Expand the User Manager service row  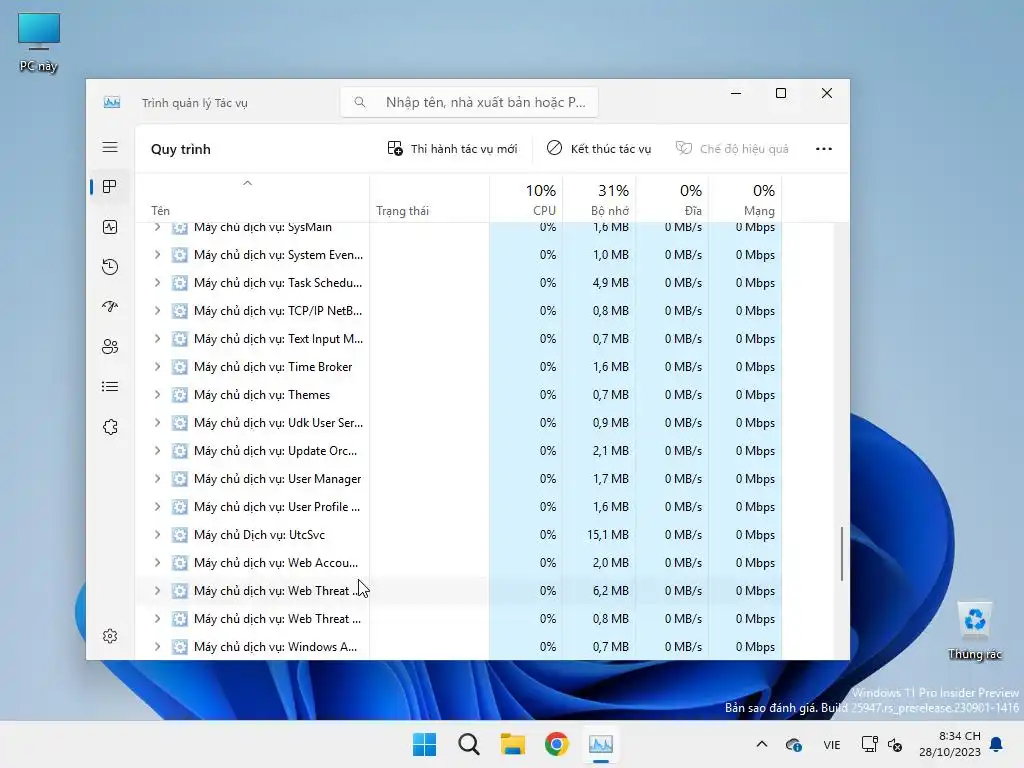[157, 479]
